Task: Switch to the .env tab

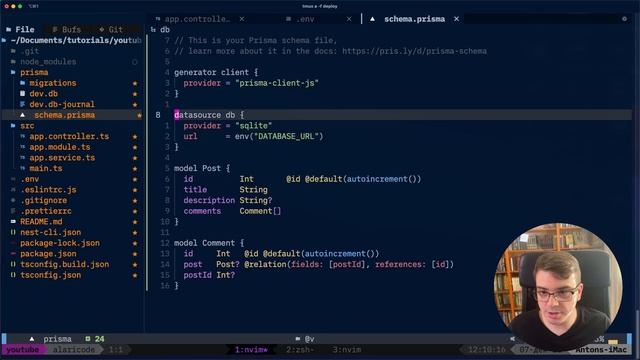Action: (305, 19)
